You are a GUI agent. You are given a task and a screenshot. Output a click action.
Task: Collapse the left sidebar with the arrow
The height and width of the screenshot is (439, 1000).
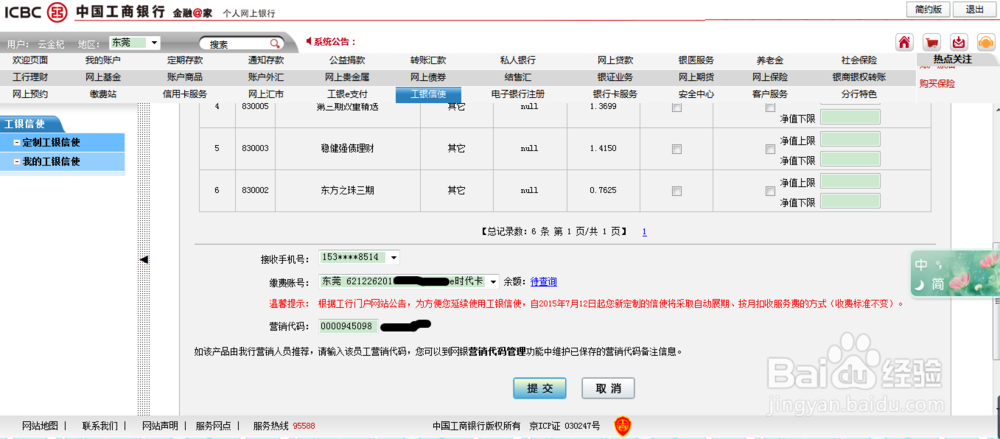point(143,259)
